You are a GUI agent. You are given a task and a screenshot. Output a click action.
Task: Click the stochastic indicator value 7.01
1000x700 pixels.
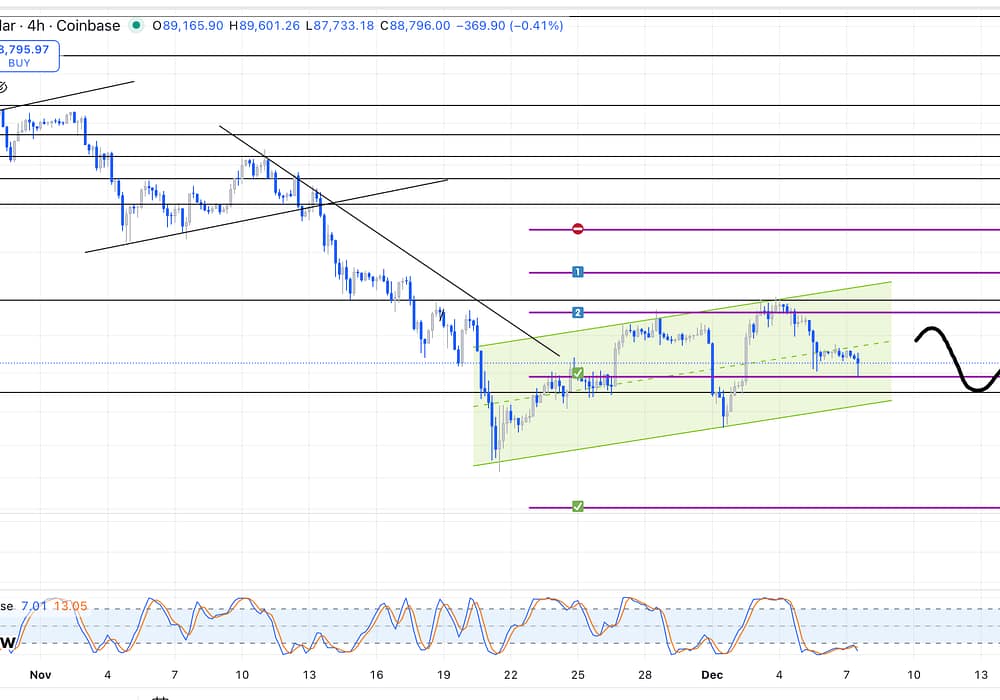click(x=33, y=606)
